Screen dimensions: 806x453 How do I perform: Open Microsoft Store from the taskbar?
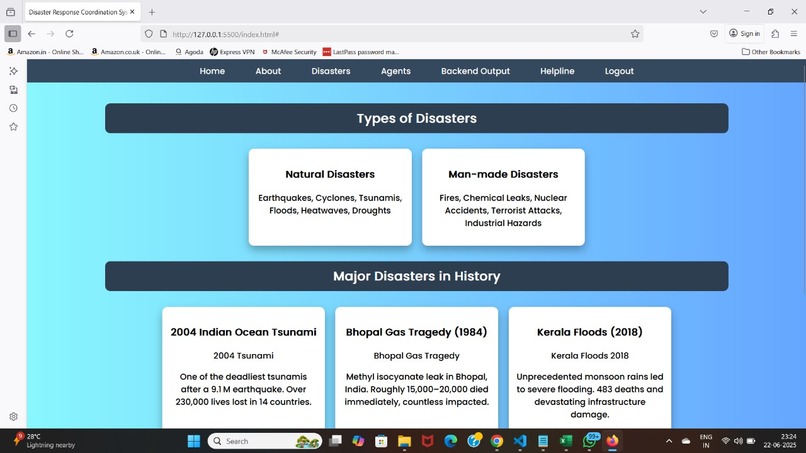381,441
